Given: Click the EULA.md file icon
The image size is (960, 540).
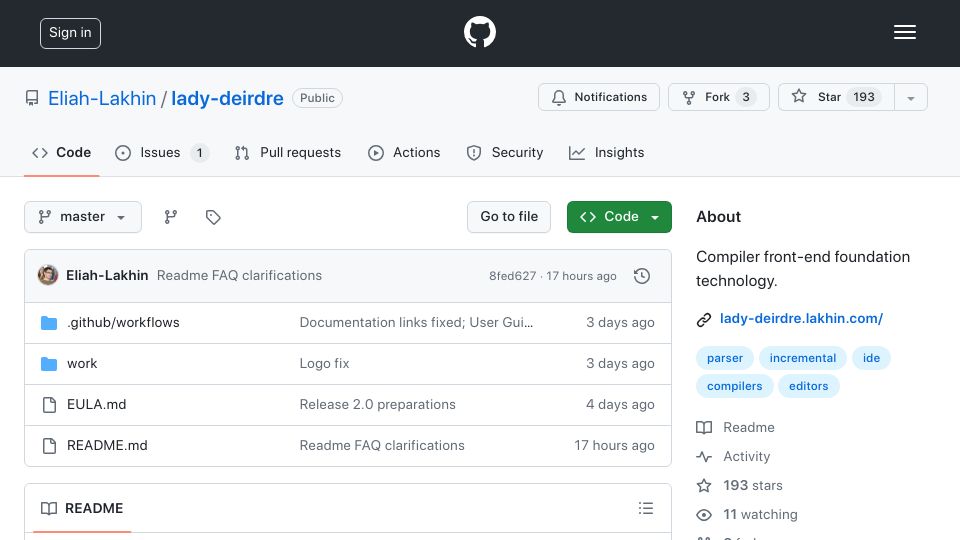Looking at the screenshot, I should 49,405.
